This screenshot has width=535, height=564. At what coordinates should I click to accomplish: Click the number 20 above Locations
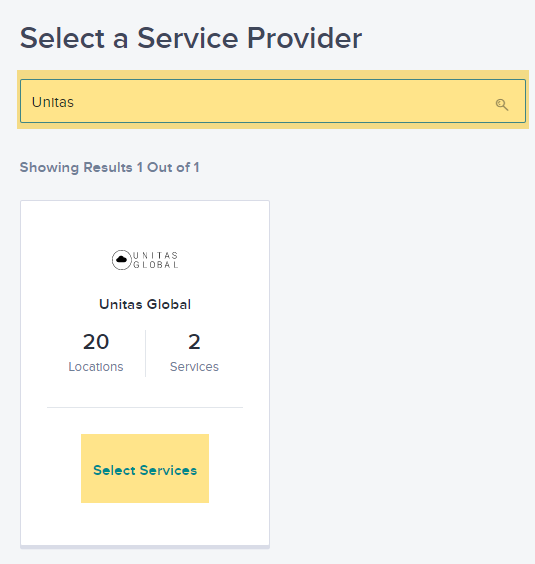pyautogui.click(x=96, y=342)
